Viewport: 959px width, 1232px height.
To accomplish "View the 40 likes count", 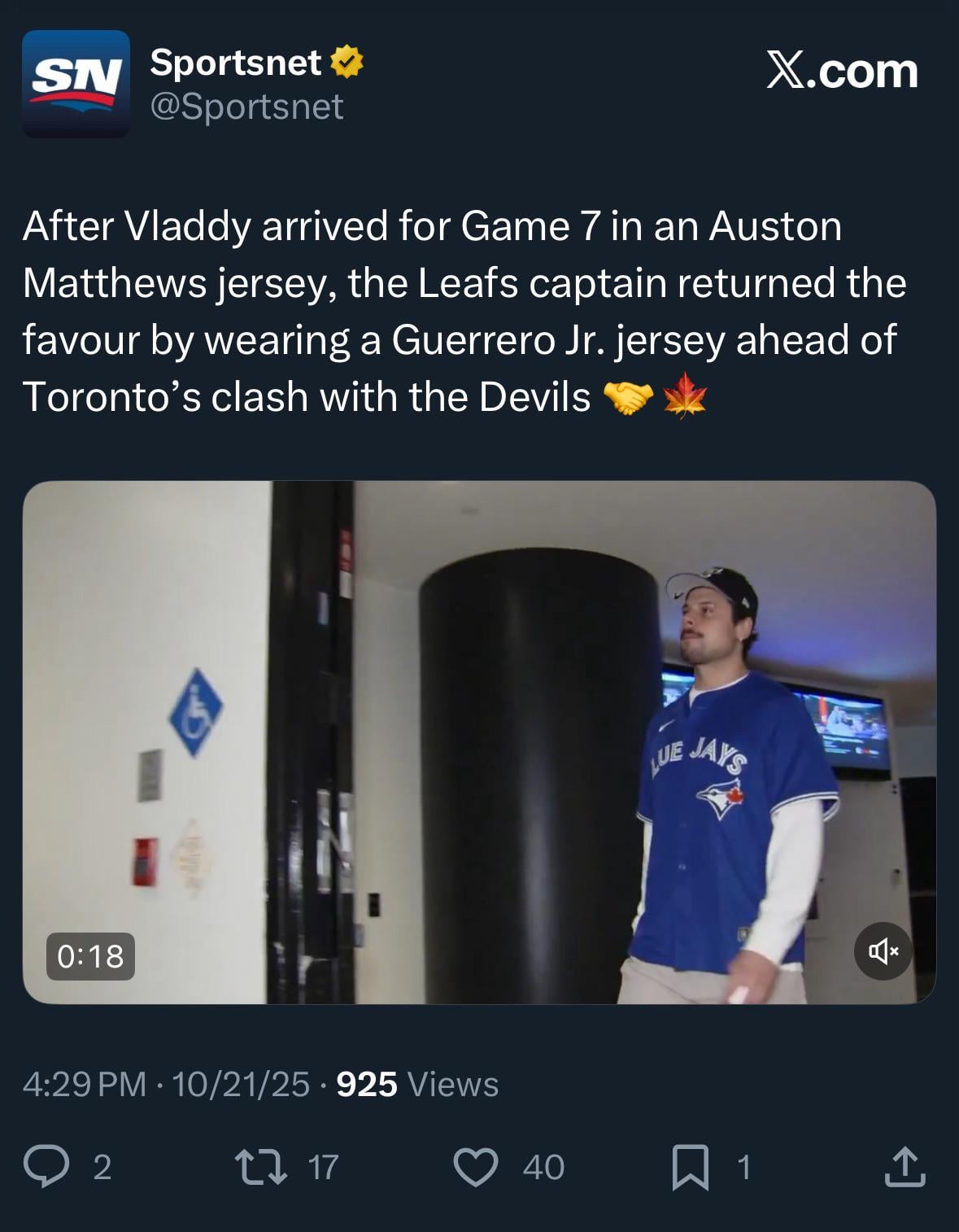I will 543,1167.
